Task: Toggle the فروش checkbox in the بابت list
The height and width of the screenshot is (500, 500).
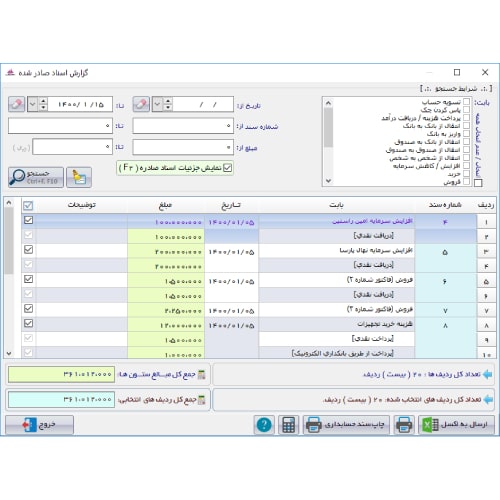Action: click(x=467, y=181)
